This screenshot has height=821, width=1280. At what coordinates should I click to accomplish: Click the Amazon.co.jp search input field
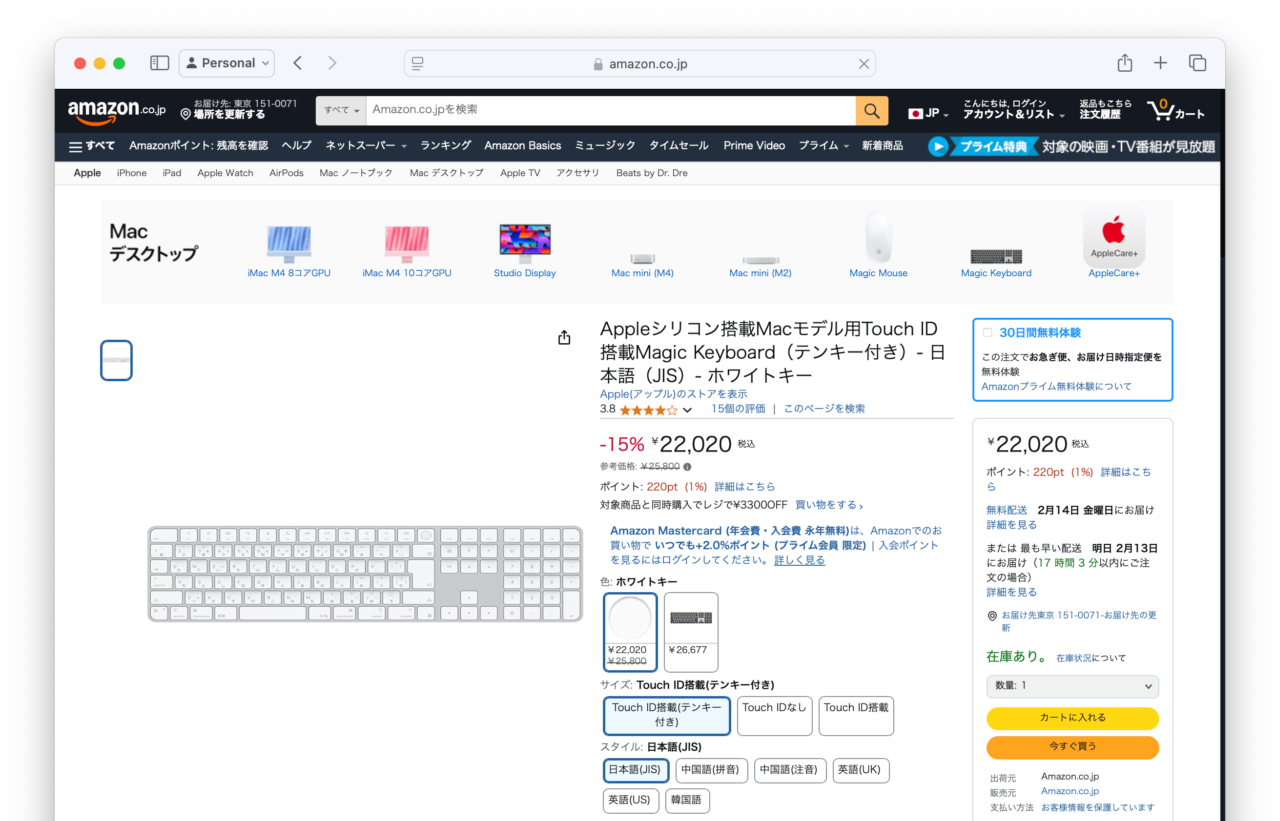pyautogui.click(x=610, y=111)
